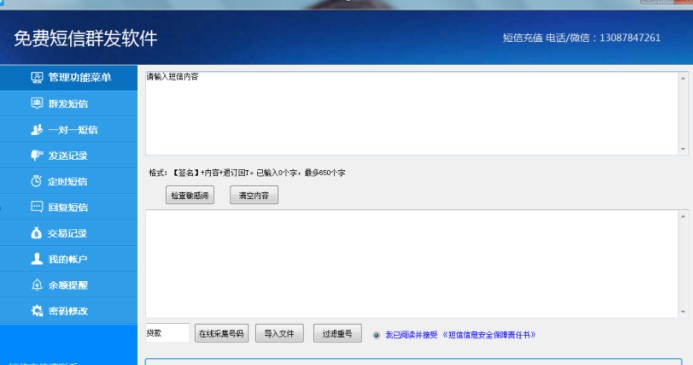Click the 回复短信 message bubble icon
Viewport: 693px width, 365px height.
(x=37, y=207)
